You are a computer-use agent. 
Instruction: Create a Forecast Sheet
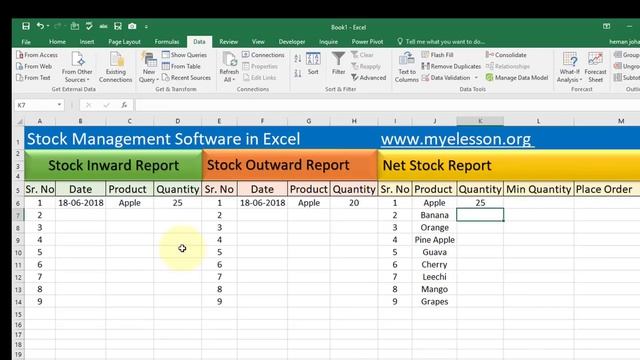point(595,67)
